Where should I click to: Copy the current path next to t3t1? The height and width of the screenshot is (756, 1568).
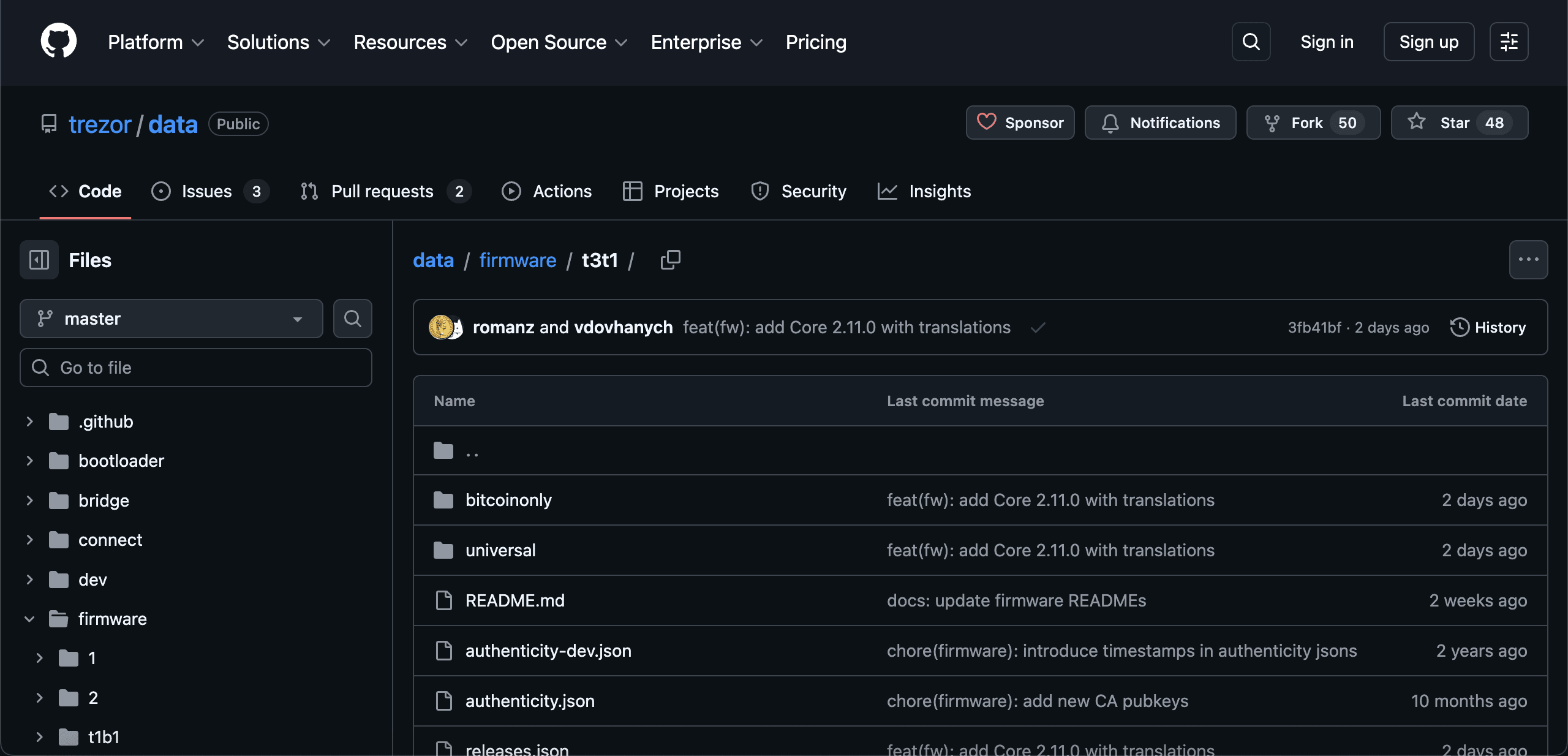pyautogui.click(x=670, y=260)
